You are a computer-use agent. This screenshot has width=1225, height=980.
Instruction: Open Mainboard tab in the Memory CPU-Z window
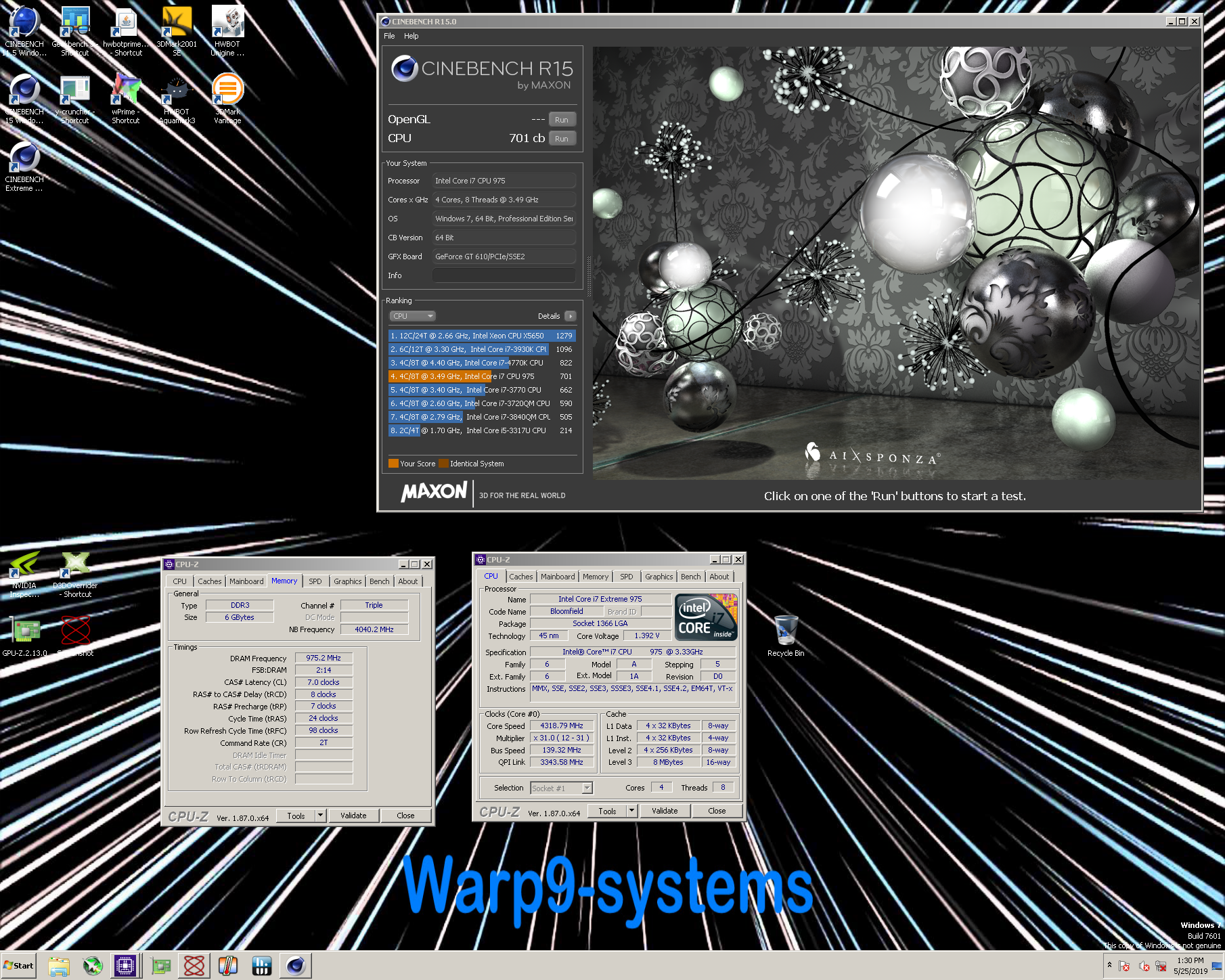click(246, 581)
